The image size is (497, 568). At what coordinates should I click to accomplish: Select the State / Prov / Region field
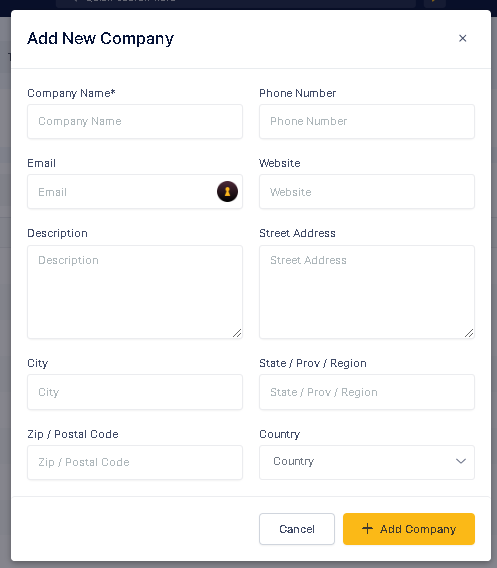tap(367, 392)
